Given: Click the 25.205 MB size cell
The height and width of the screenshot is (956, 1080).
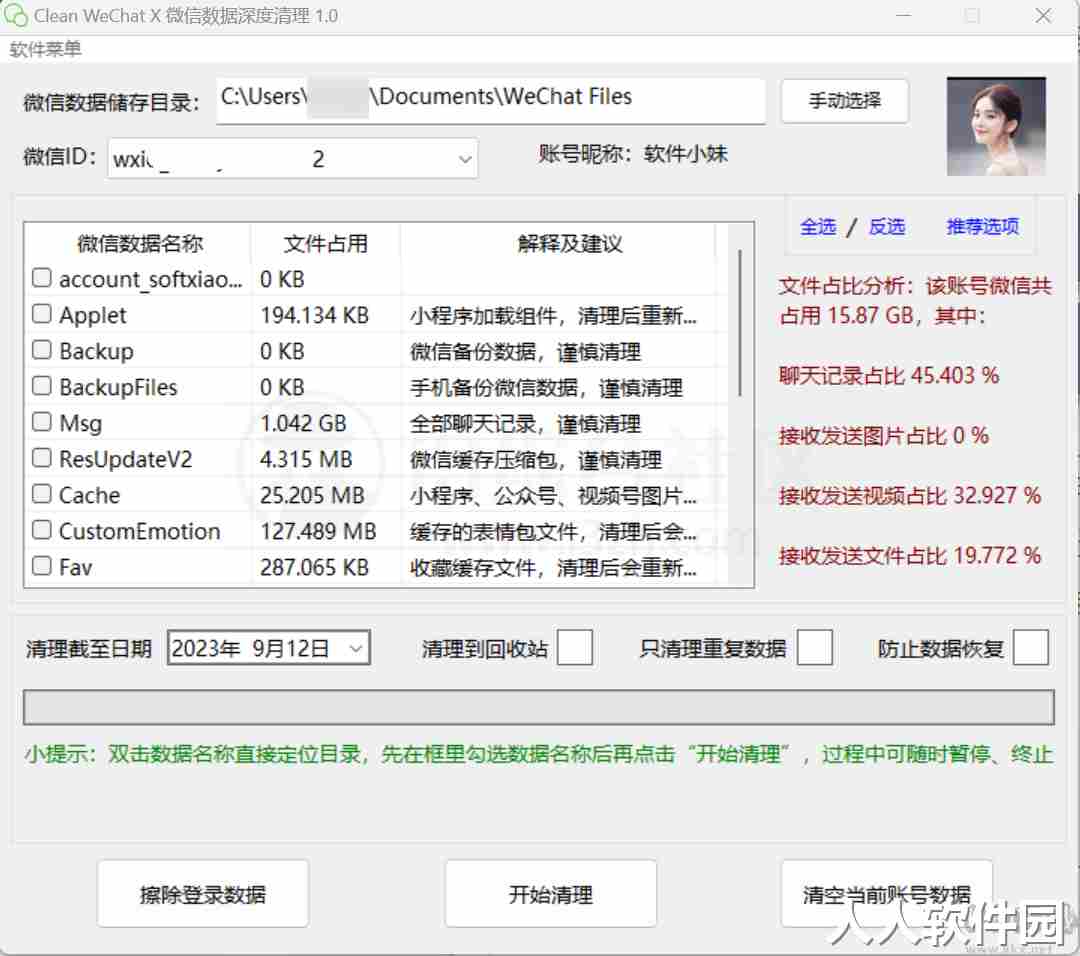Looking at the screenshot, I should (x=312, y=495).
